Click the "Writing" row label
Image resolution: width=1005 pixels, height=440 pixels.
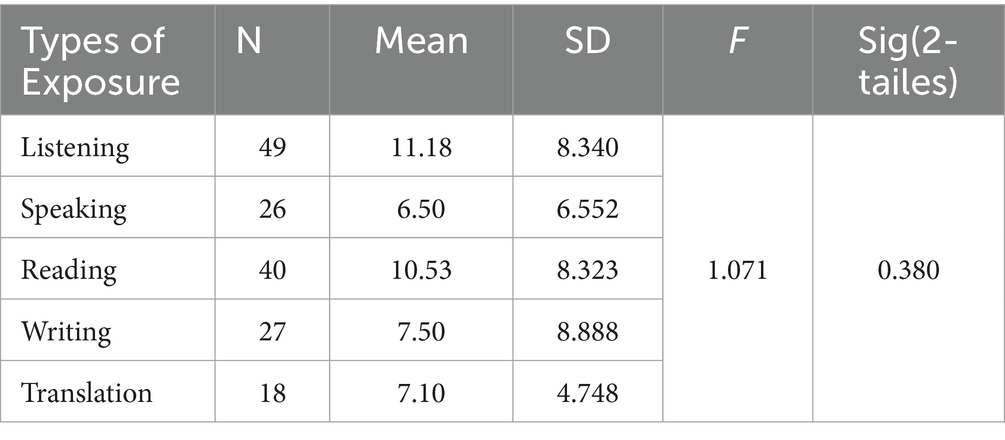(x=66, y=332)
